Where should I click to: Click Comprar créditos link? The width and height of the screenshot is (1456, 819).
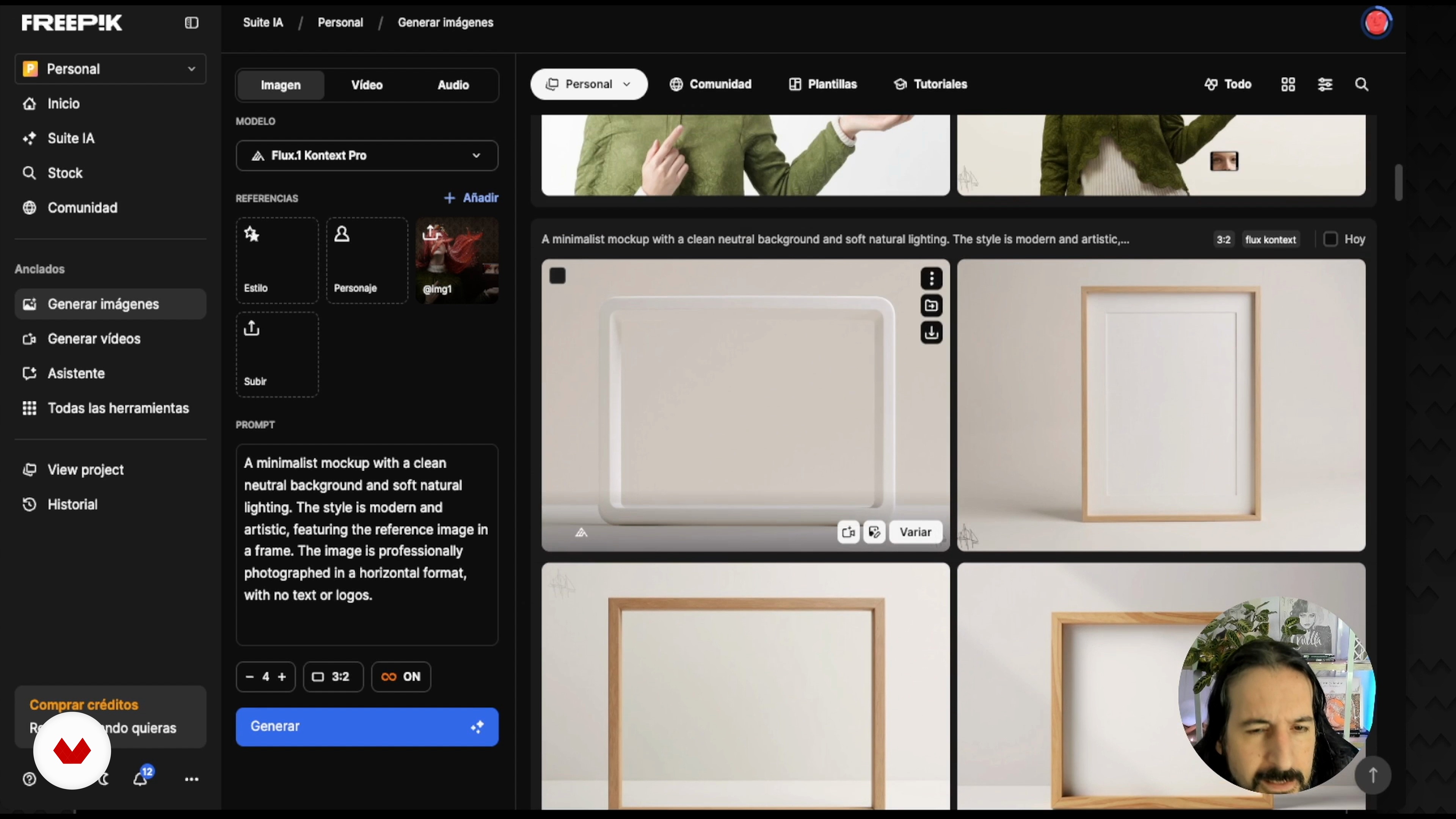coord(84,705)
